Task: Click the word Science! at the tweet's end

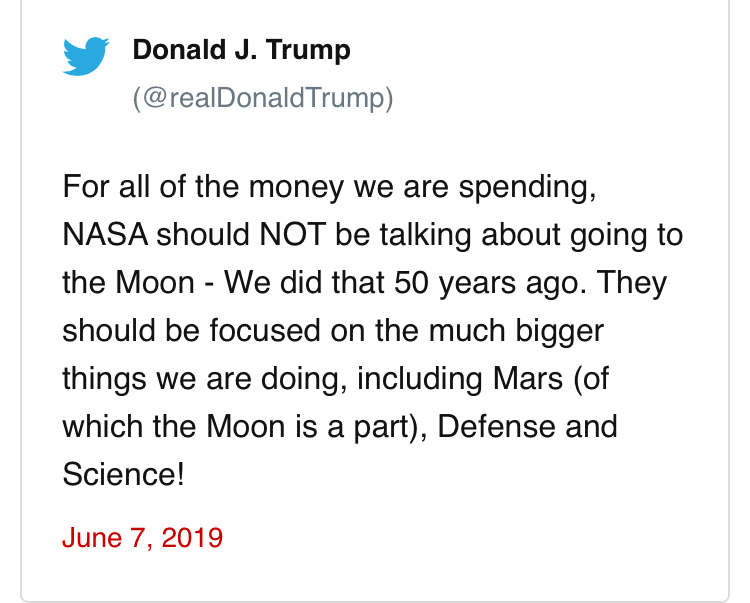Action: point(123,474)
